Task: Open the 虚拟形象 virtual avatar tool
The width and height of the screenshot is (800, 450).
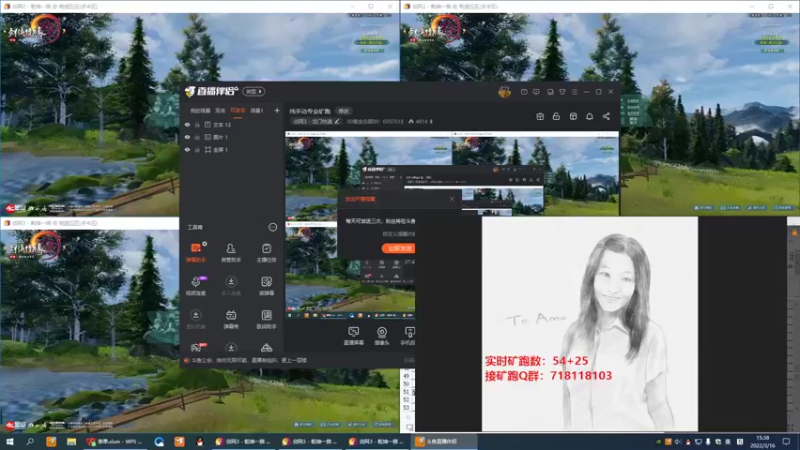Action: (x=196, y=319)
